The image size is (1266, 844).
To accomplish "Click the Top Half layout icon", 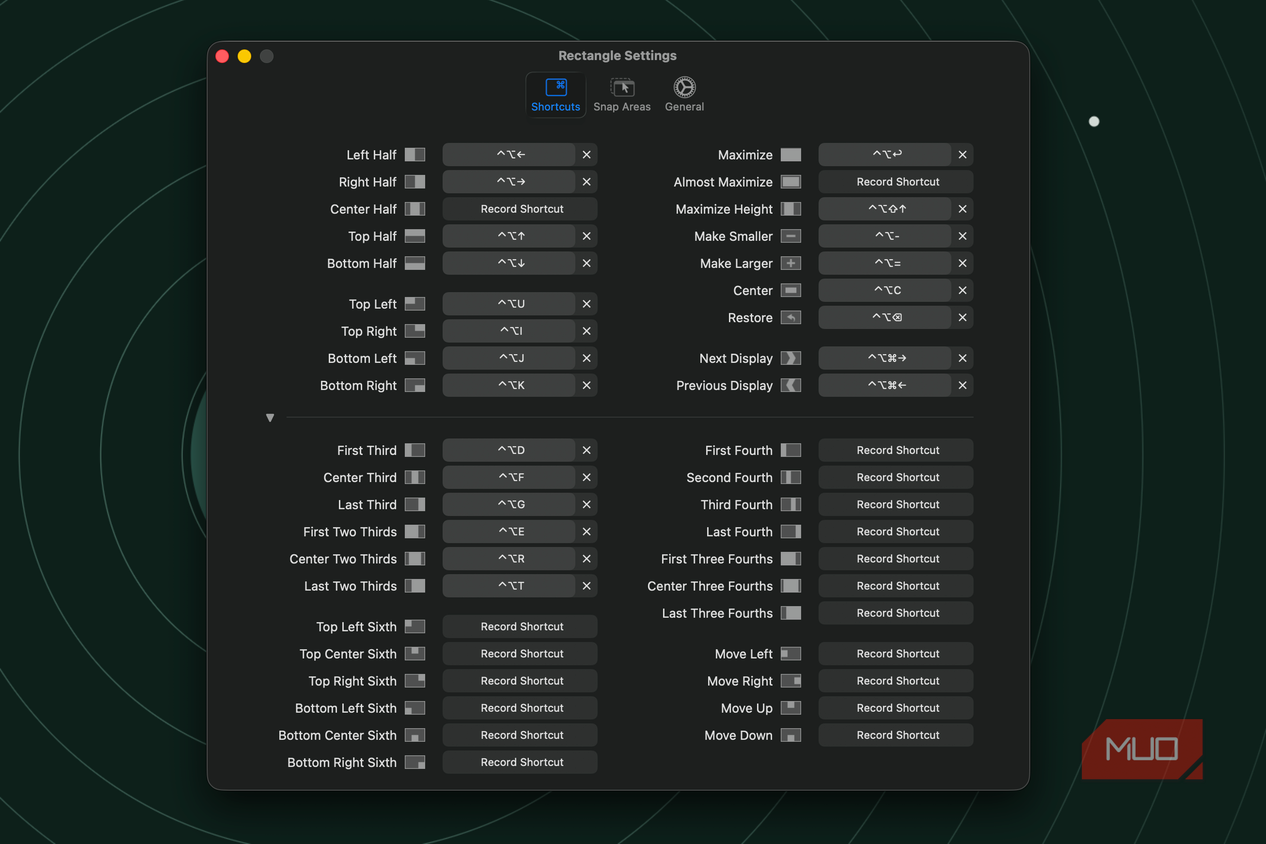I will 415,236.
